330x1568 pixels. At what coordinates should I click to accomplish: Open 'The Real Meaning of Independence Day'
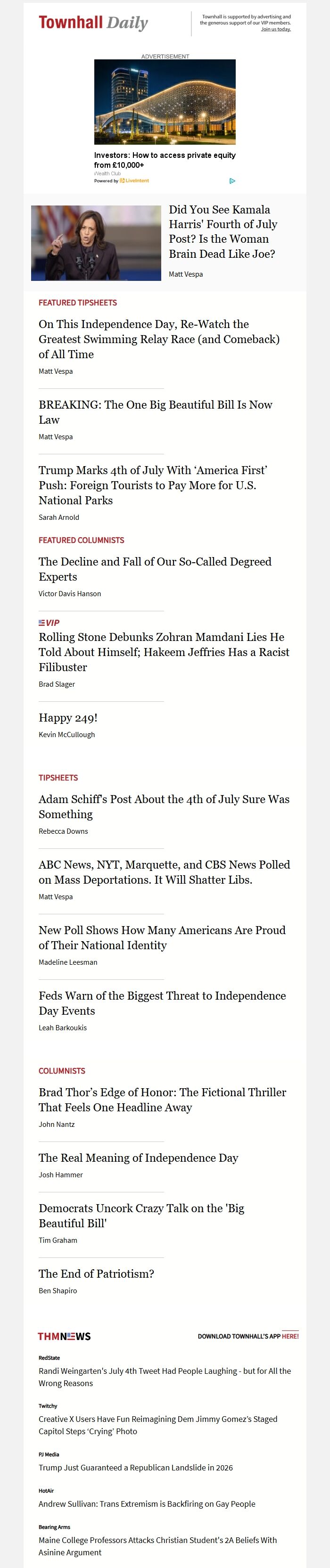click(x=138, y=1158)
